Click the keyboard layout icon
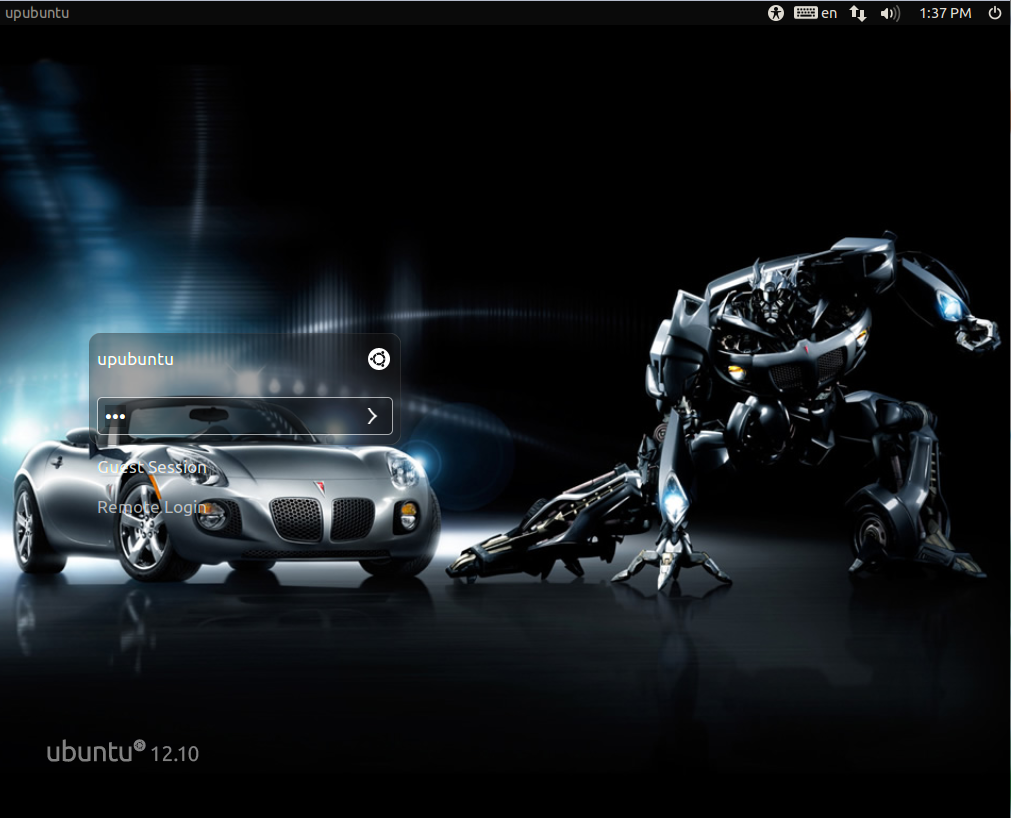 click(805, 13)
